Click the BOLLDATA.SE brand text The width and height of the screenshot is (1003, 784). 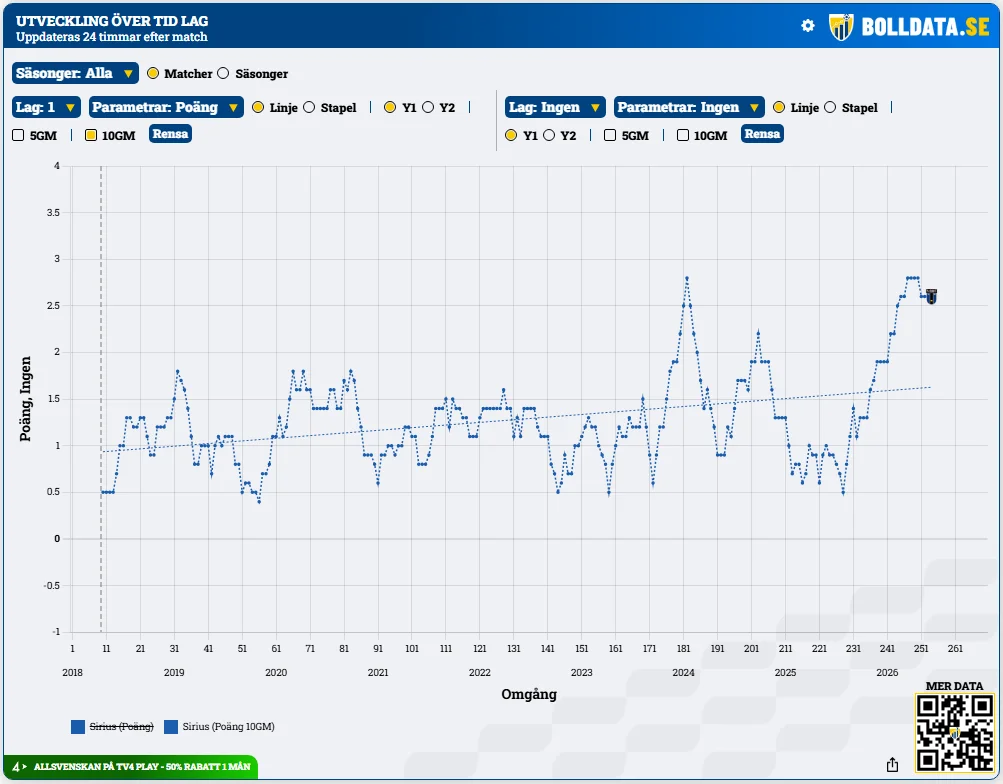925,27
